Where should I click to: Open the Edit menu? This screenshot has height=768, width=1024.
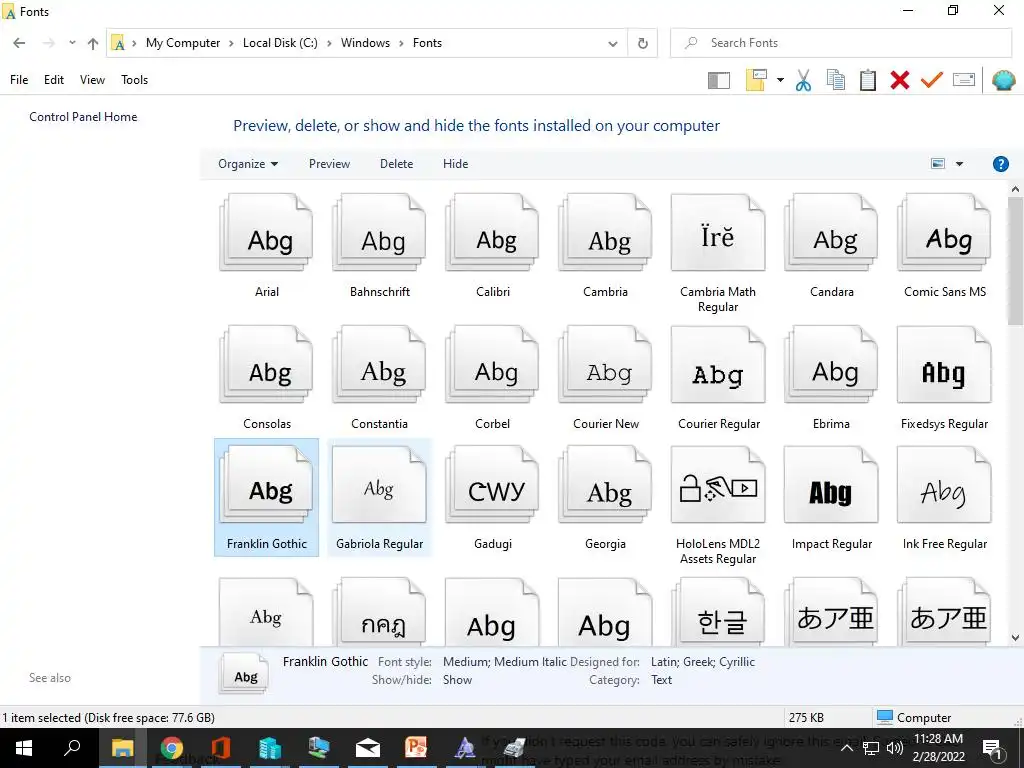point(54,80)
